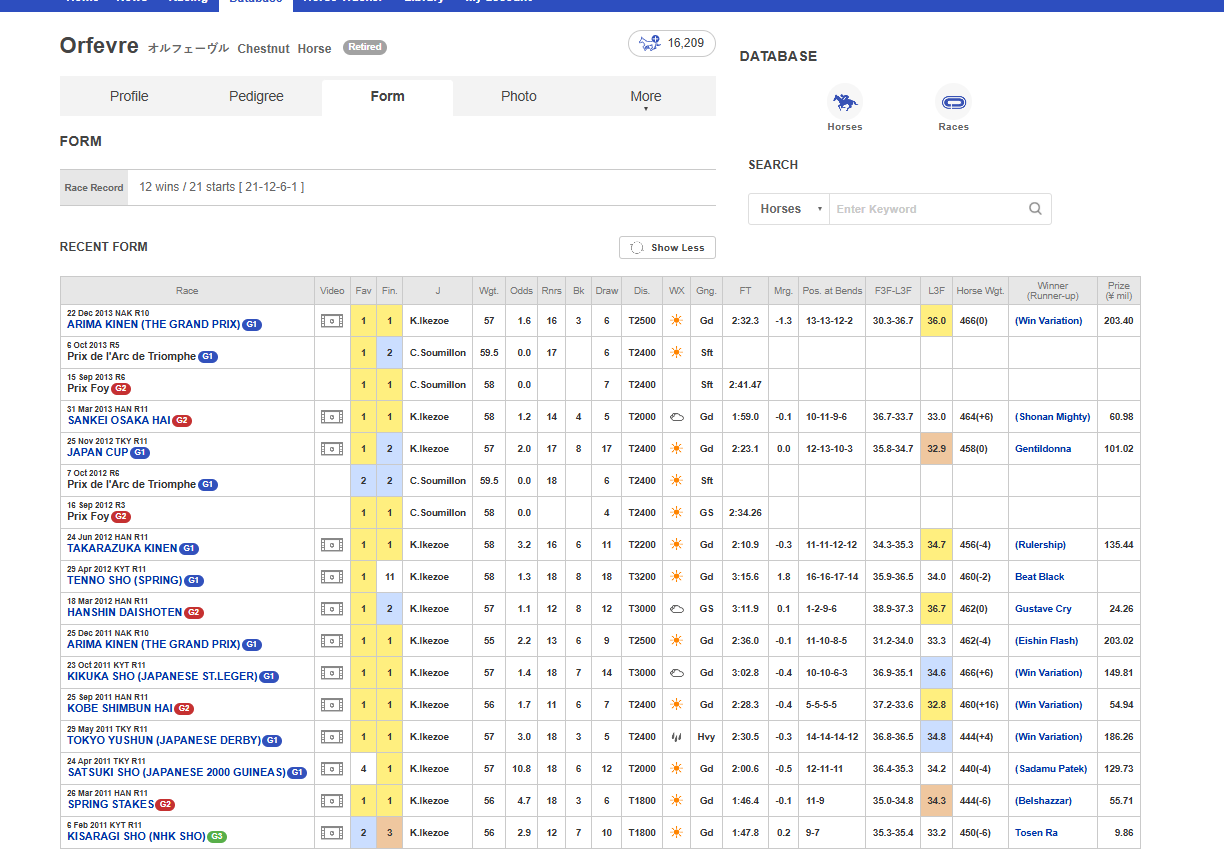Play video for 25 Dec 2011 Arima Kinen
Image resolution: width=1224 pixels, height=849 pixels.
331,641
